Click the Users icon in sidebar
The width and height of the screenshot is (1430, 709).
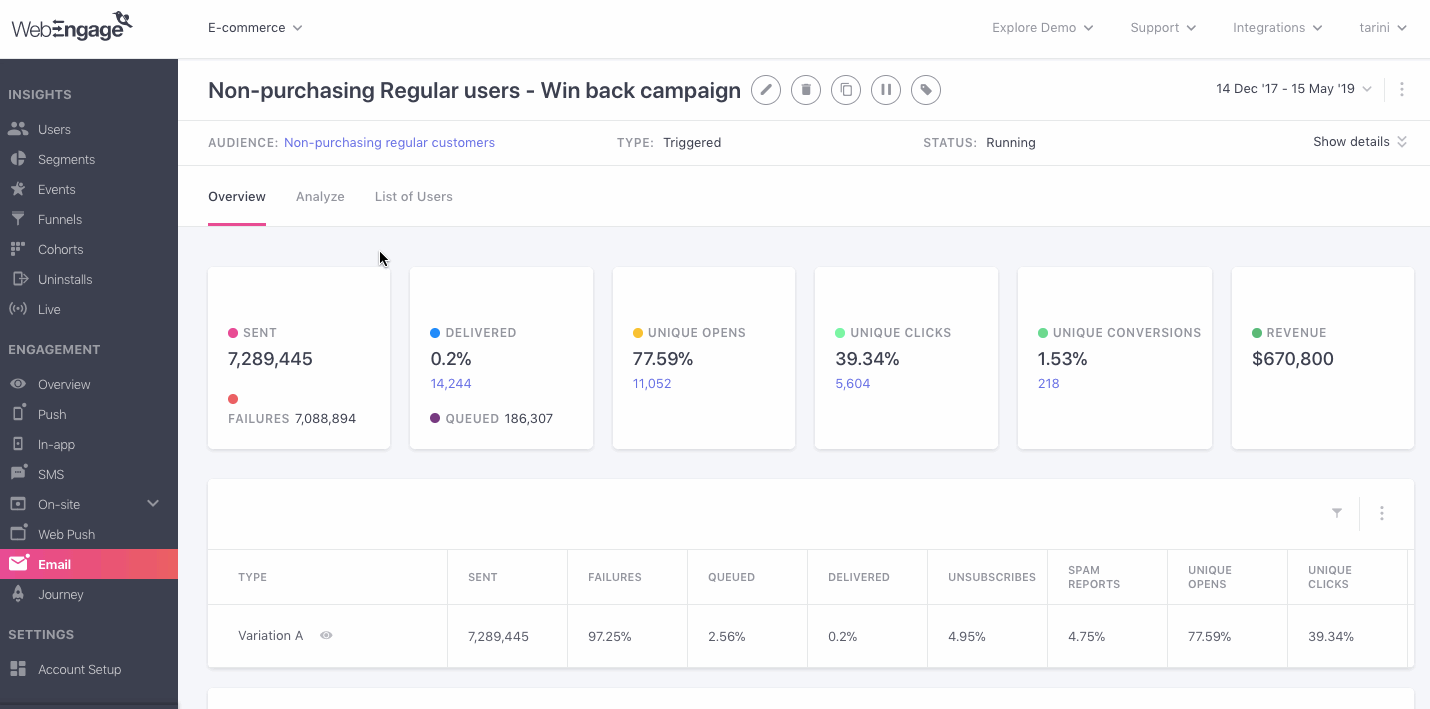[18, 129]
